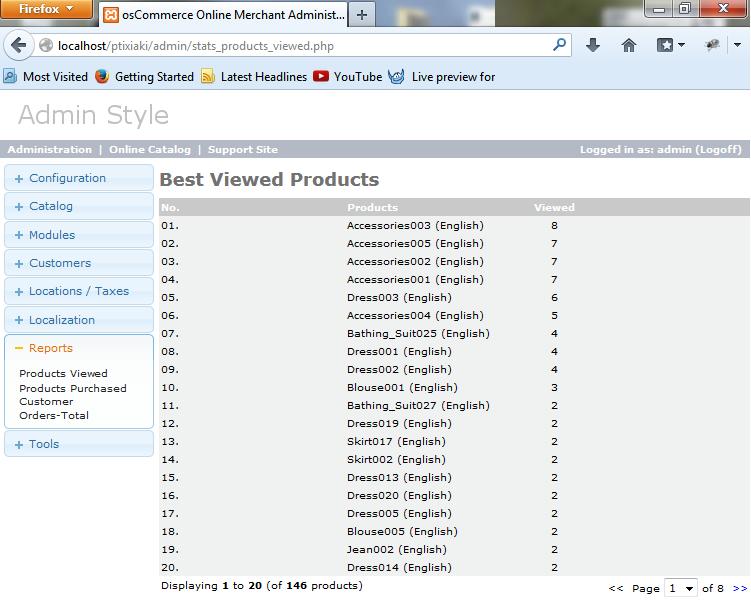
Task: Collapse the Reports menu section
Action: (x=79, y=348)
